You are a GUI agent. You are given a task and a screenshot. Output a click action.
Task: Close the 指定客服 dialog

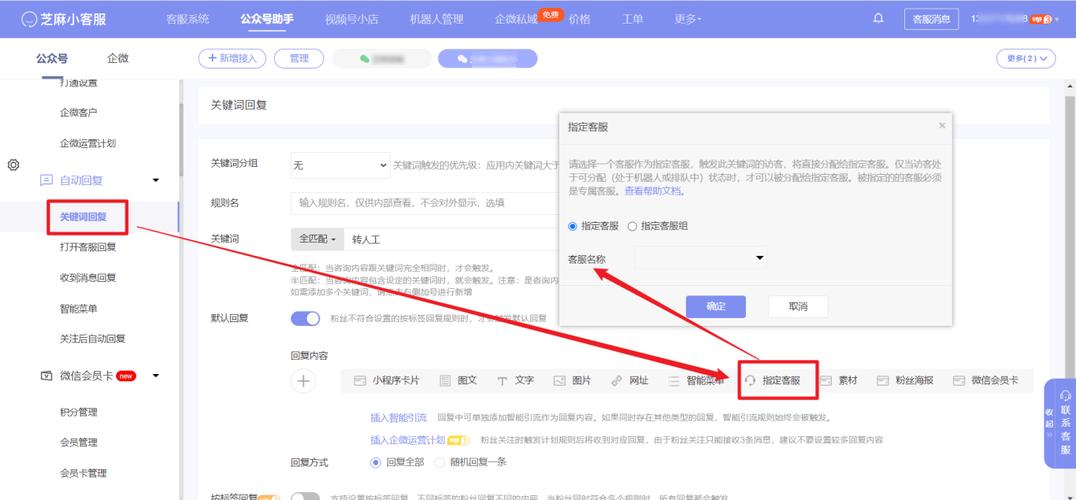(x=942, y=126)
